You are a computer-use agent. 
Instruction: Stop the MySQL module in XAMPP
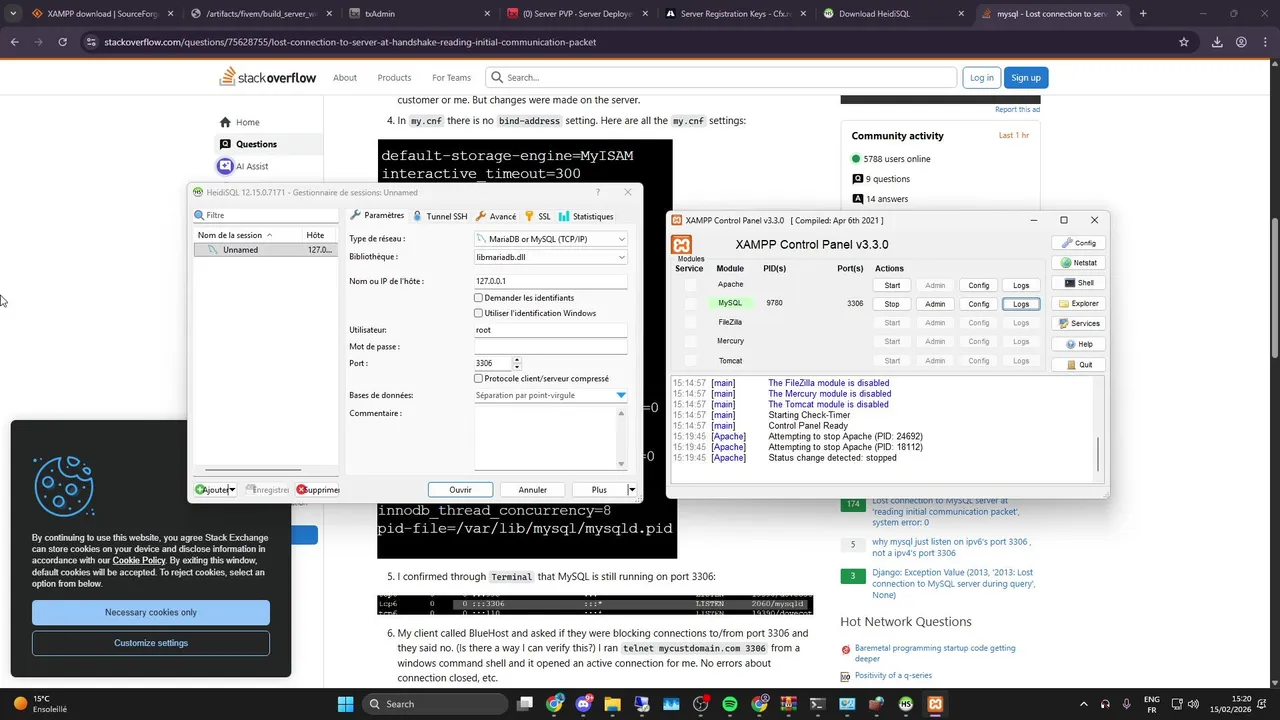892,304
